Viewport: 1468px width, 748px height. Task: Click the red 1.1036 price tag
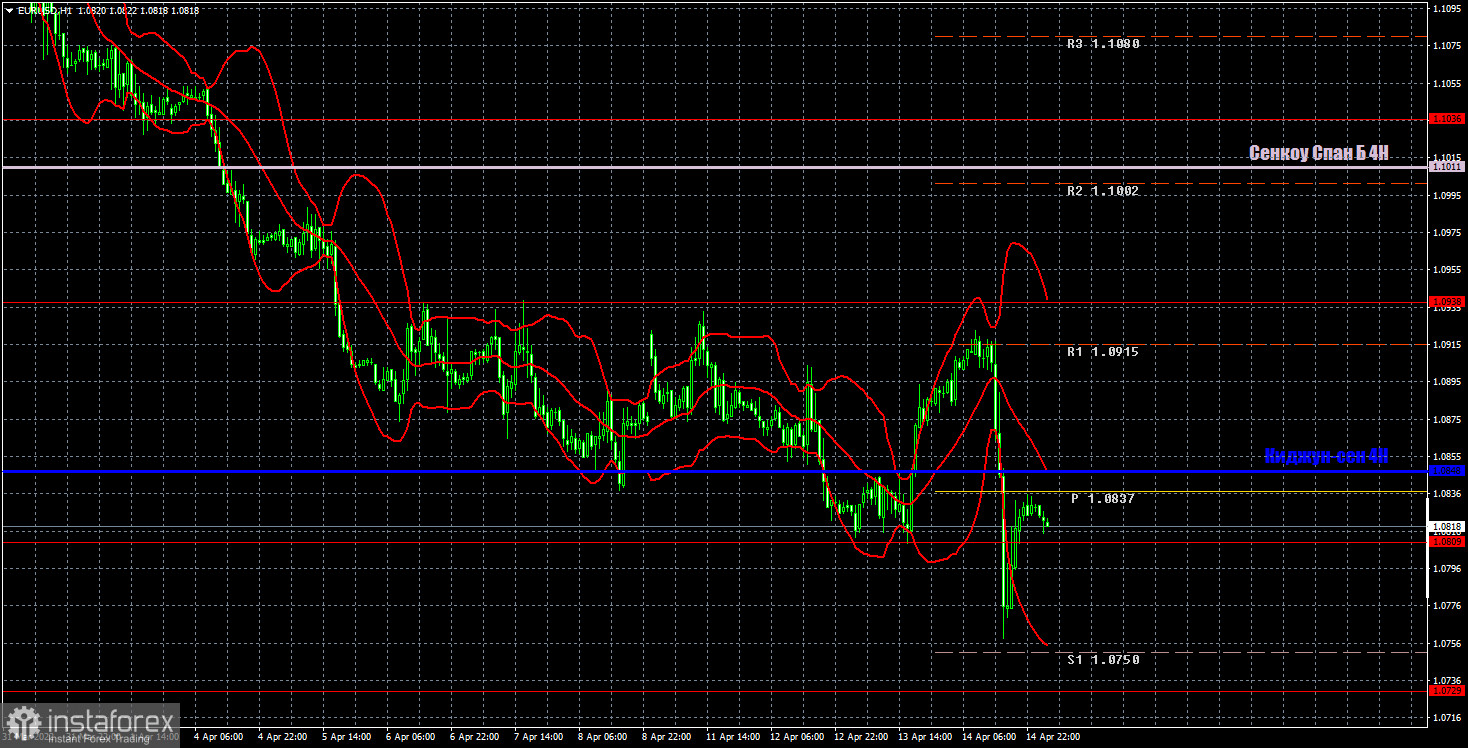(1448, 118)
